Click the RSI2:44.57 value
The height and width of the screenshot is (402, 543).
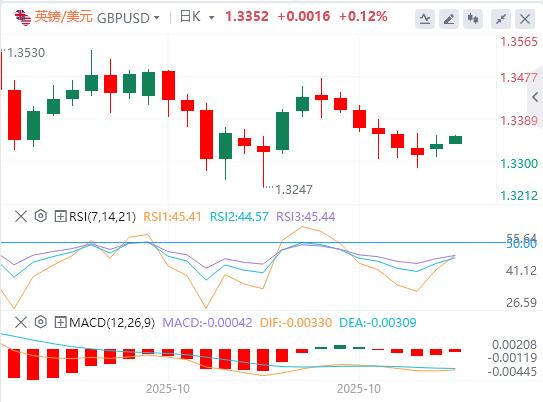(x=239, y=217)
